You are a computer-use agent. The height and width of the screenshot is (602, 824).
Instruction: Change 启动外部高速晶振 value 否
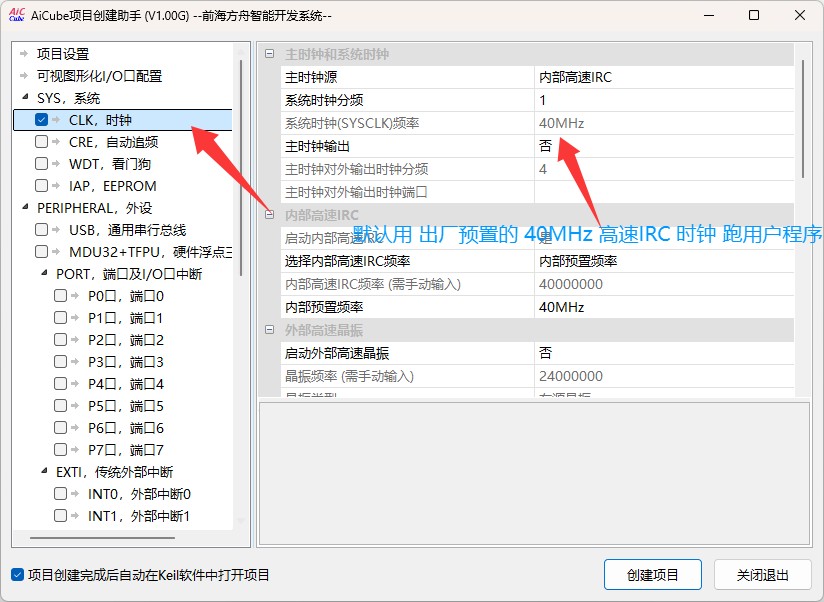point(664,353)
